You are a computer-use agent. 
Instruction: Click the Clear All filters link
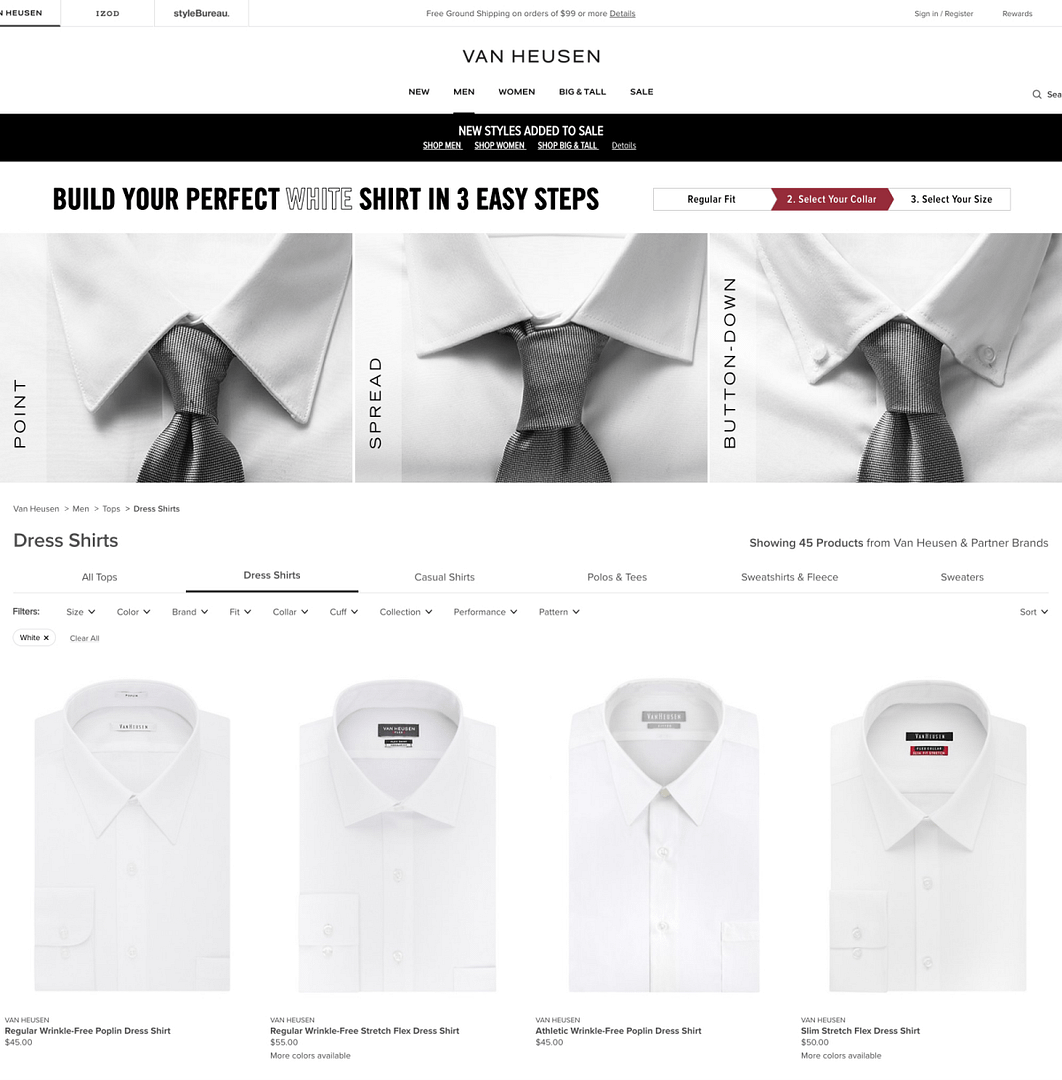(84, 638)
